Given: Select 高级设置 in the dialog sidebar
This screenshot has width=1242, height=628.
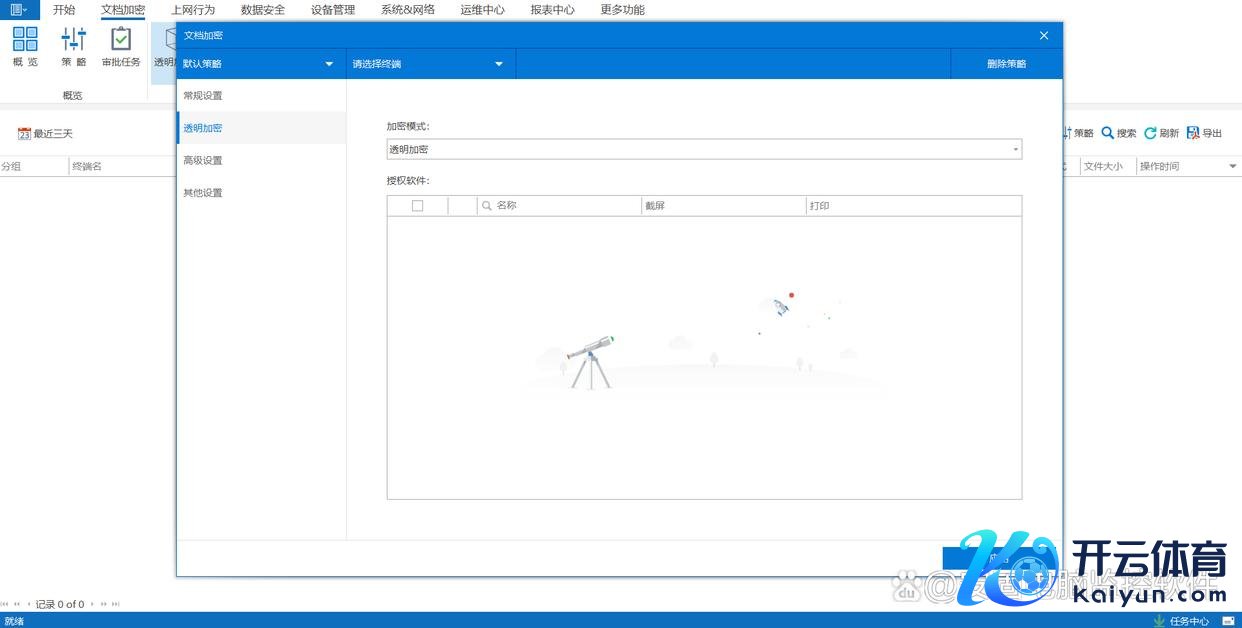Looking at the screenshot, I should [x=203, y=160].
